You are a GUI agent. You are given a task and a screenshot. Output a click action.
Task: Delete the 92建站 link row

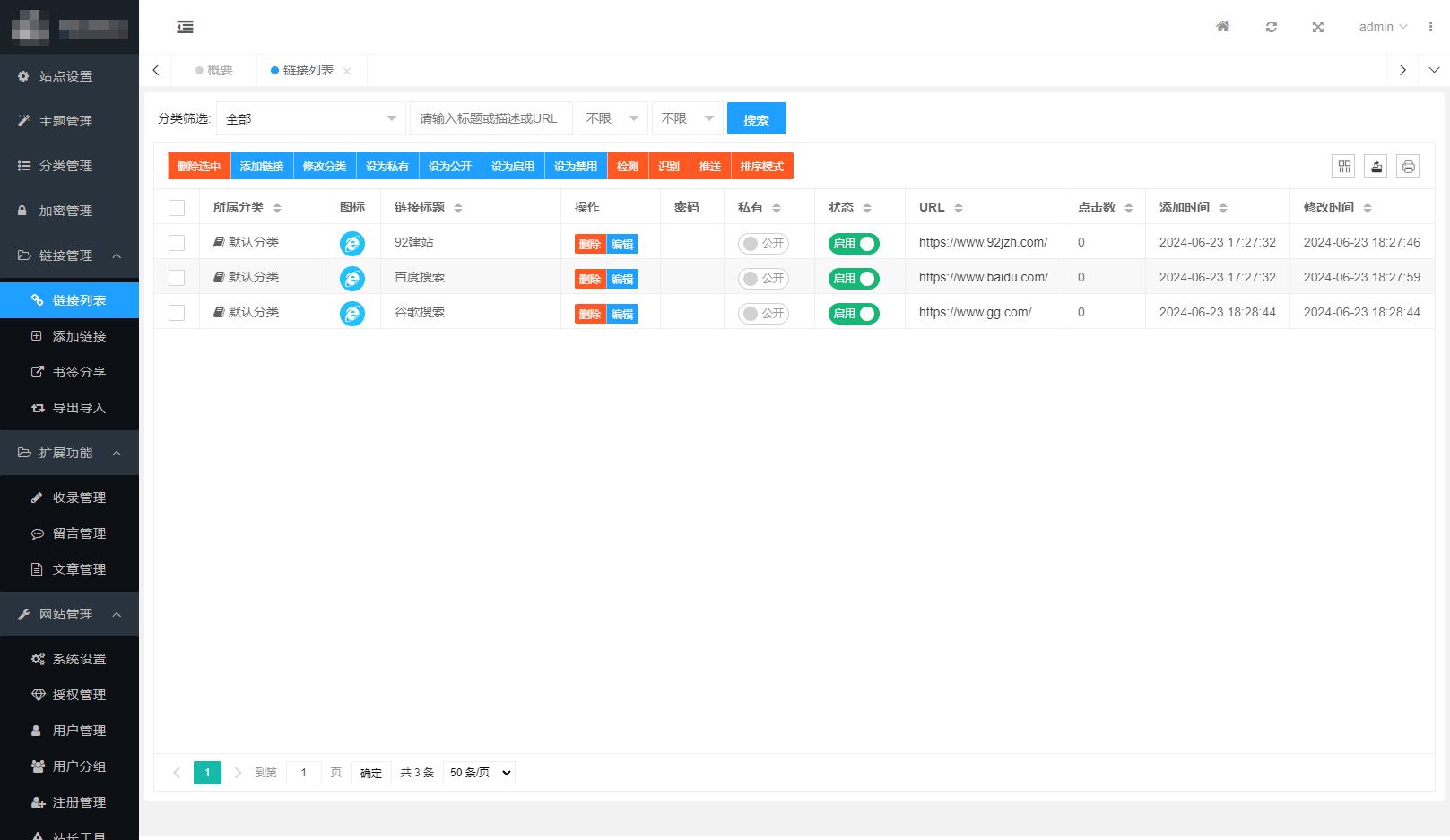tap(590, 244)
